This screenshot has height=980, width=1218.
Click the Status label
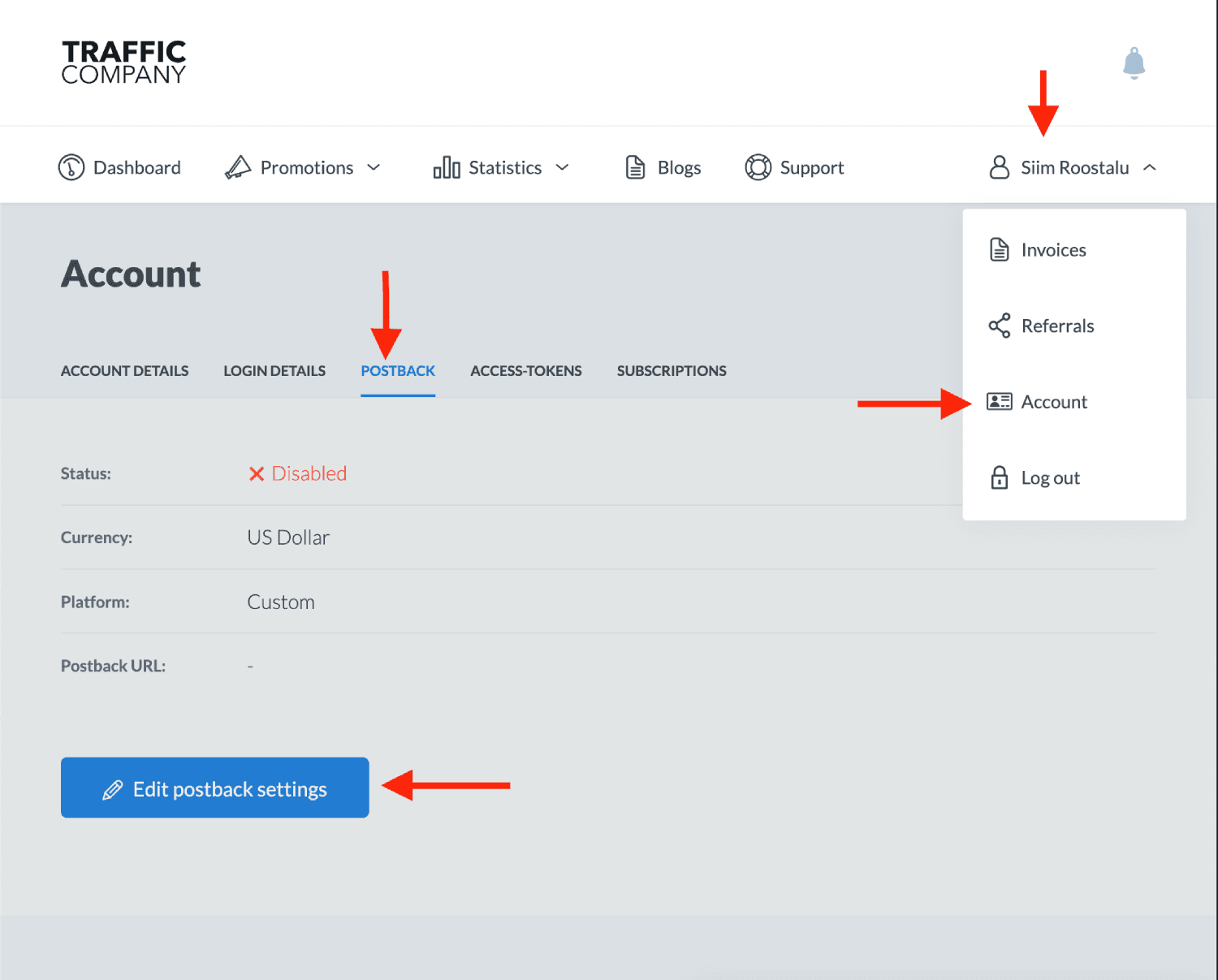(x=86, y=473)
